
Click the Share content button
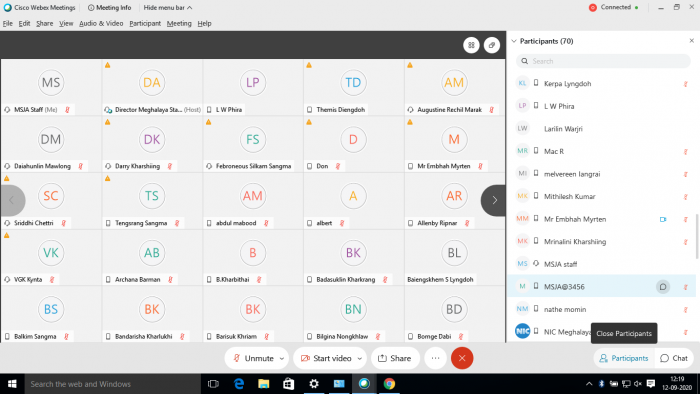(x=395, y=358)
